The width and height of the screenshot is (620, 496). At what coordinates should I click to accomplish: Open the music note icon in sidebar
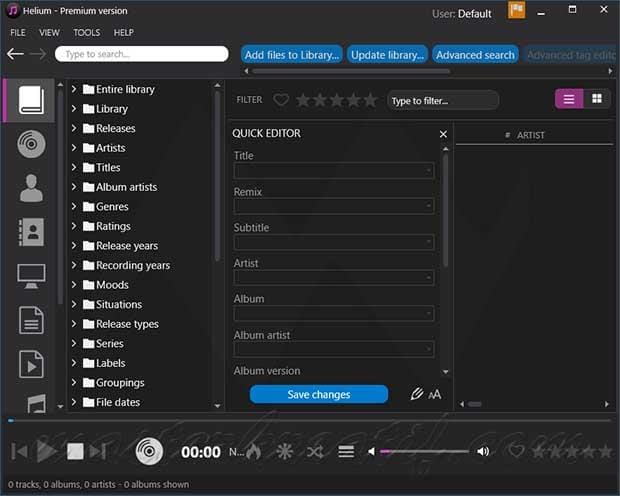click(36, 403)
